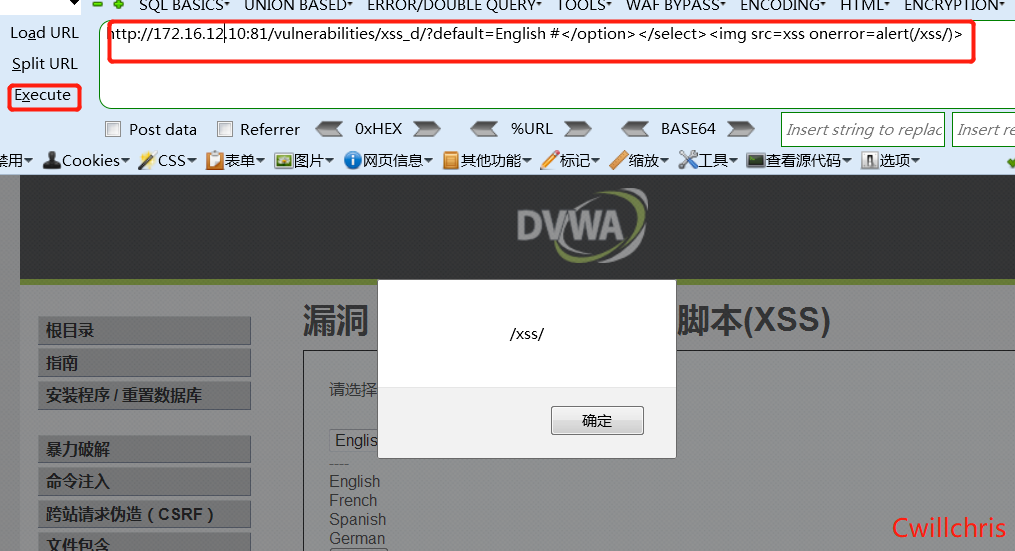Click the DVWA logo
The height and width of the screenshot is (551, 1015).
pyautogui.click(x=582, y=225)
